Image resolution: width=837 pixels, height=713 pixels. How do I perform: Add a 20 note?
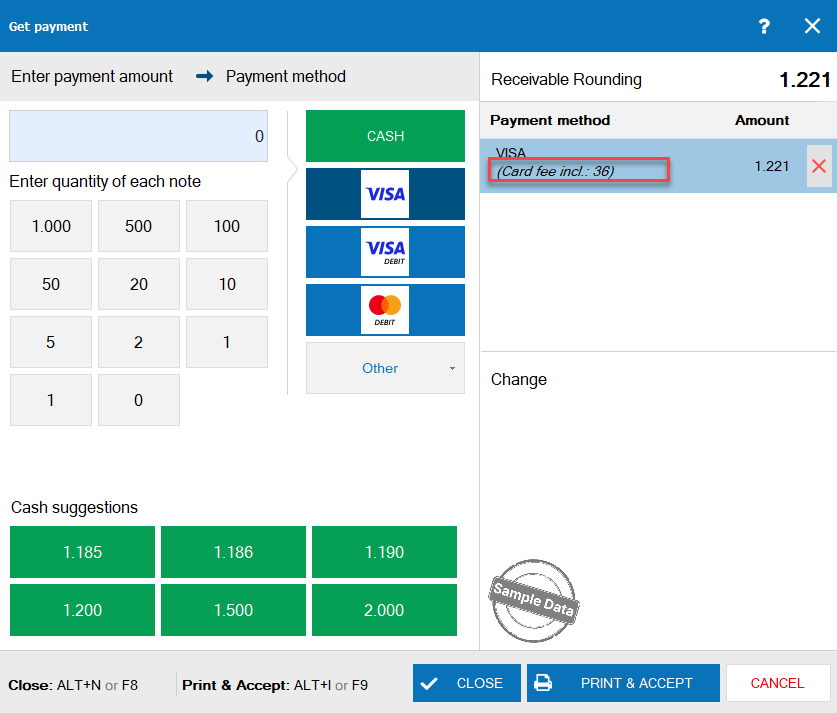click(x=139, y=284)
